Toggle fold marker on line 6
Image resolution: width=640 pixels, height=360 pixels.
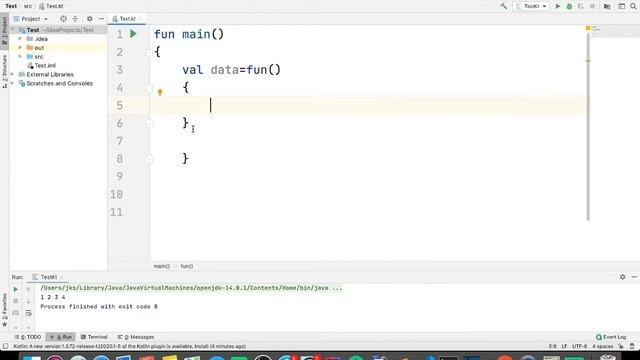[149, 123]
